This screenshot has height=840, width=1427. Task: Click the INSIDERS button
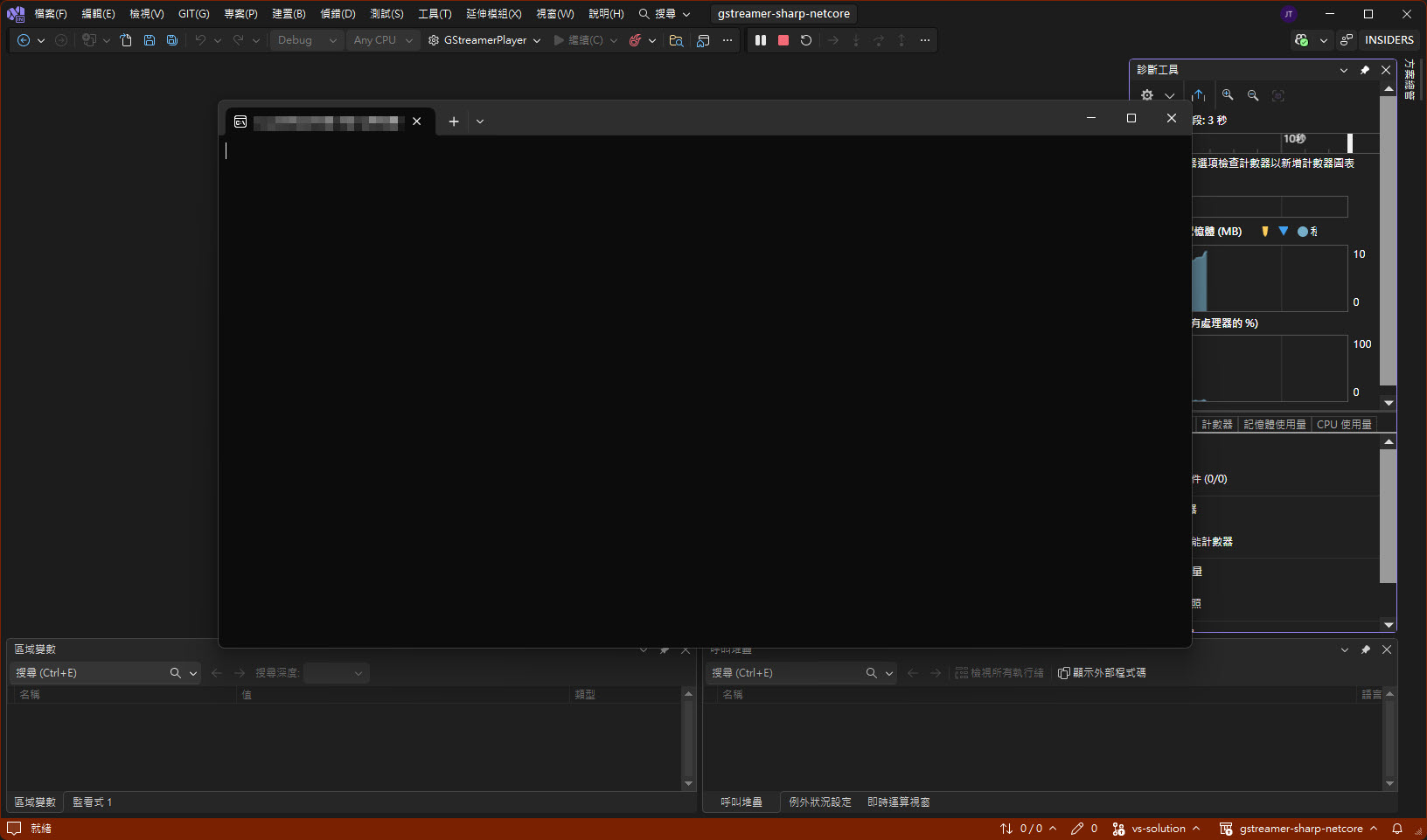coord(1389,40)
